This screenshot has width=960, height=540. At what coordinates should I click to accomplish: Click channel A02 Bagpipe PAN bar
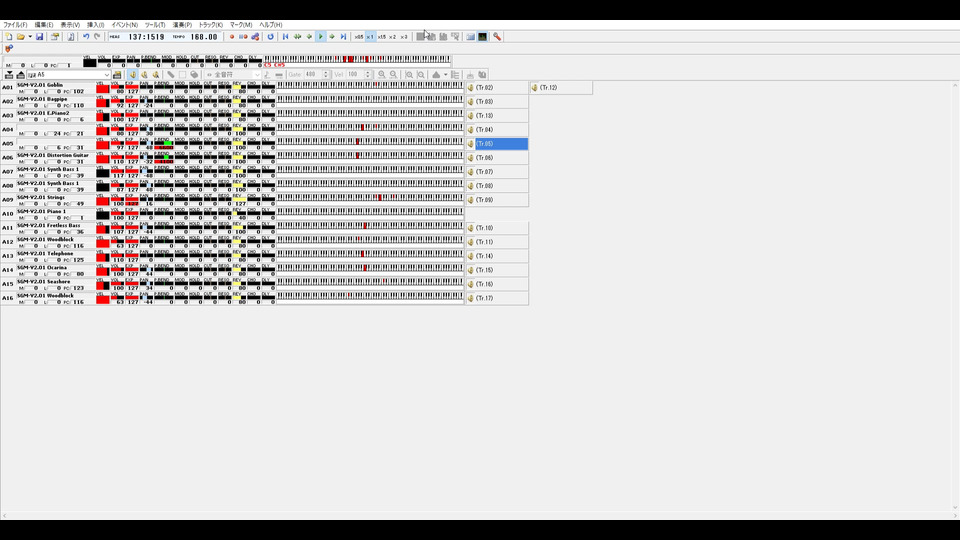(146, 101)
